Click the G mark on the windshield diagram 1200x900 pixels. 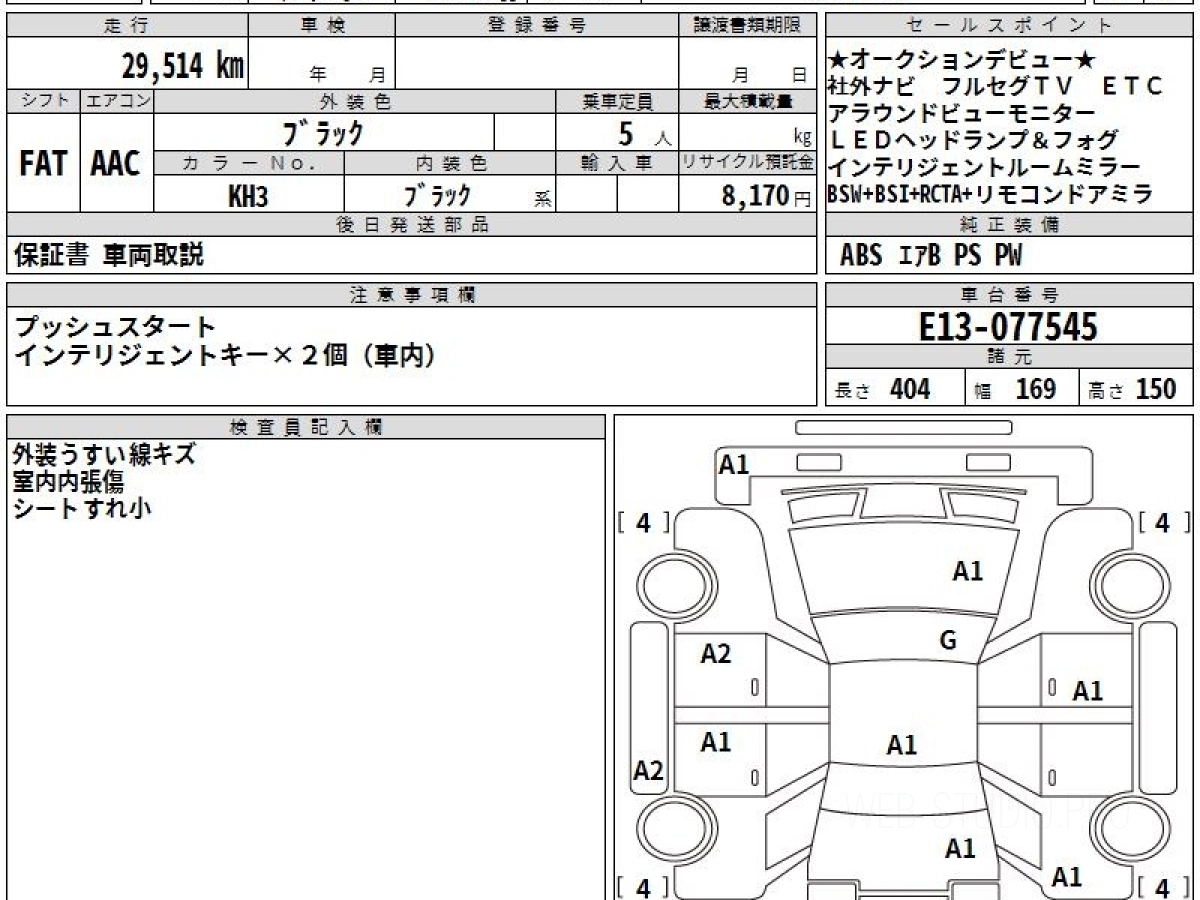[948, 641]
